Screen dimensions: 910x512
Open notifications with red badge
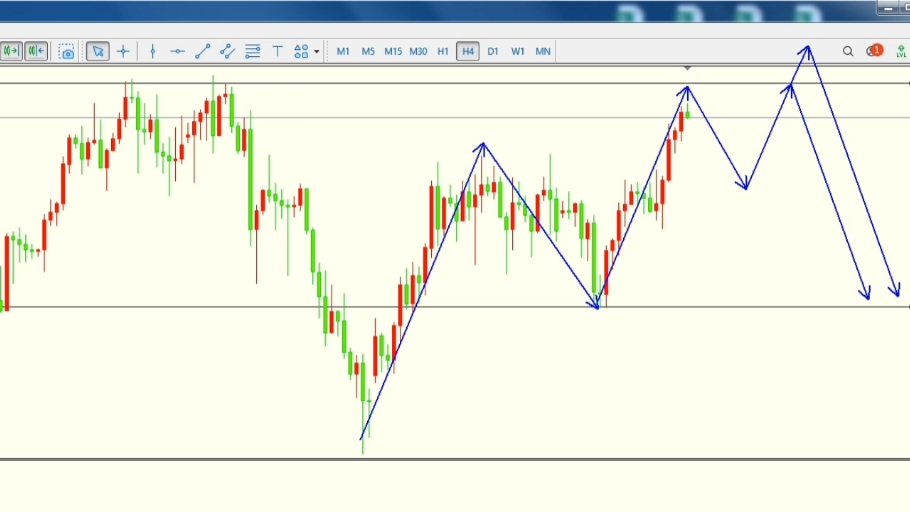[874, 51]
